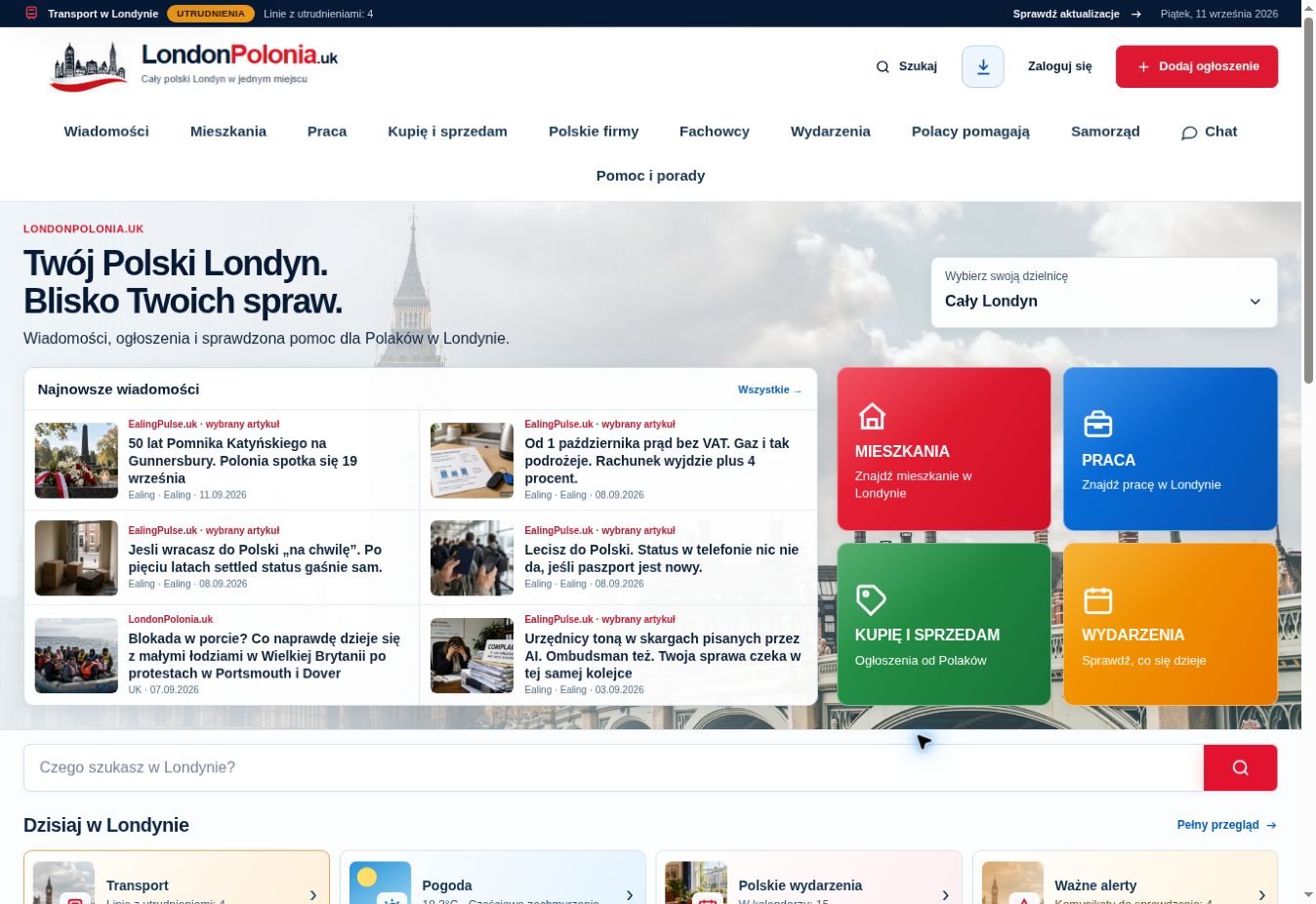Click the calendar icon on Wydarzenia tile
Viewport: 1316px width, 904px height.
1098,600
